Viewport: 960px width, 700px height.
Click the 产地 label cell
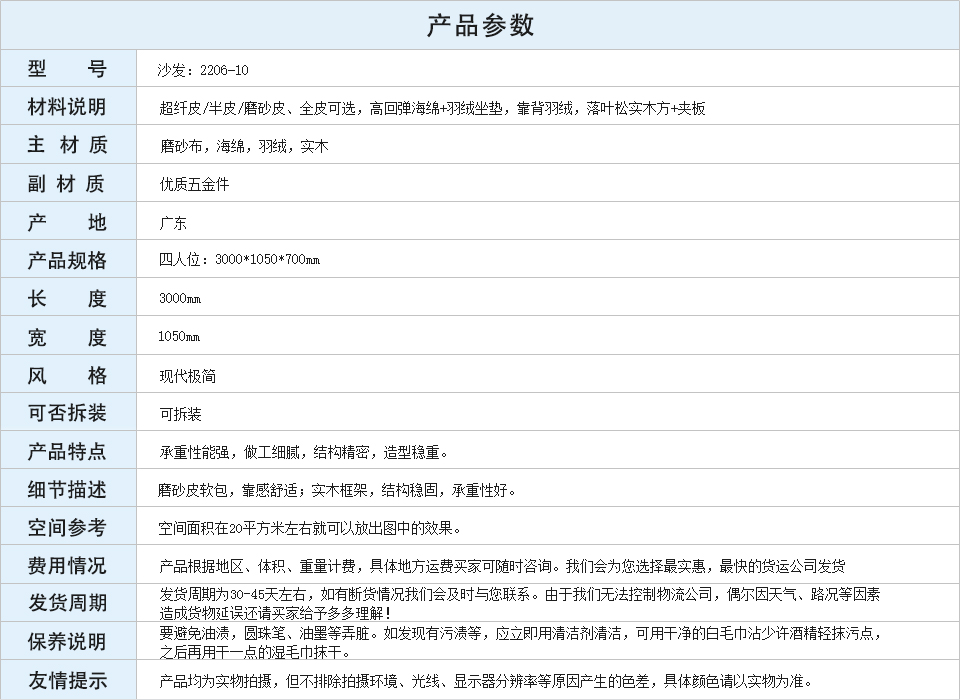tap(68, 220)
